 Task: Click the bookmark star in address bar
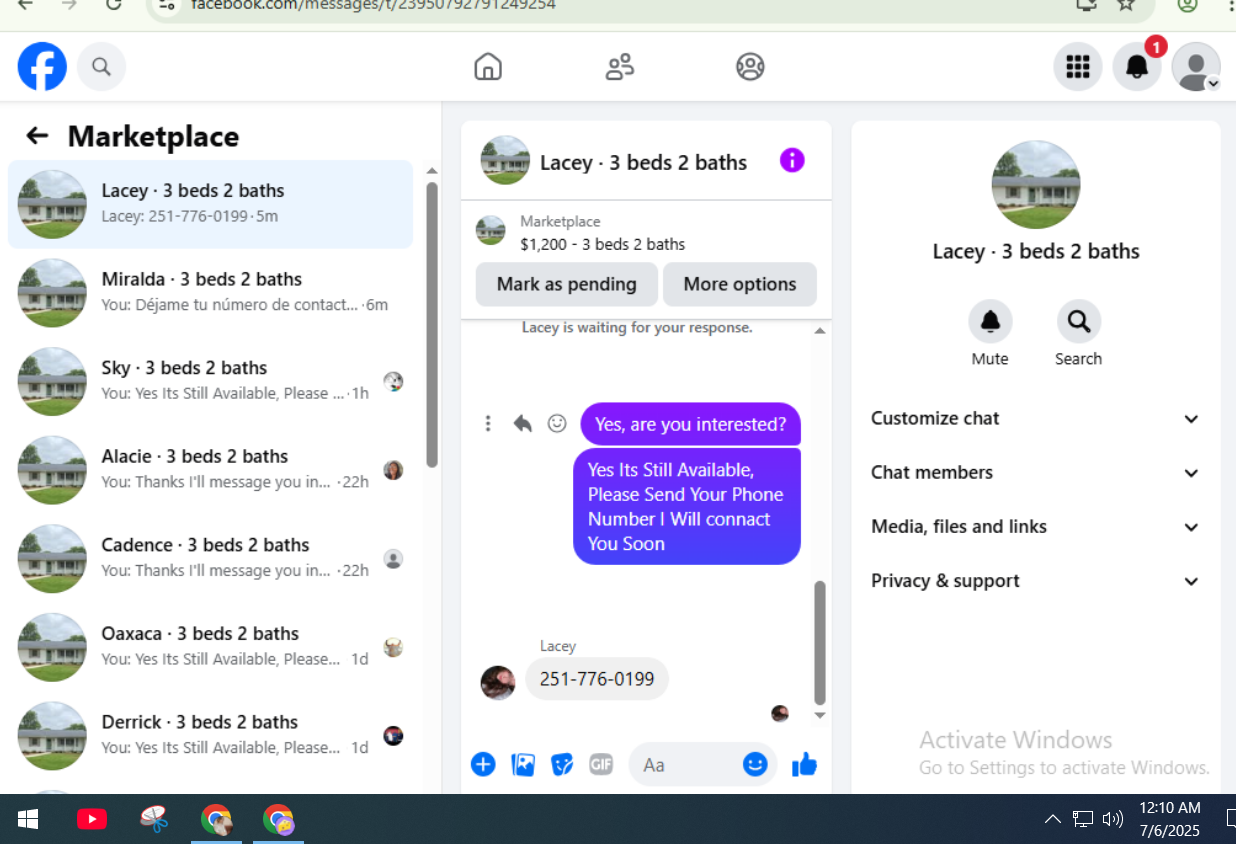[1126, 4]
